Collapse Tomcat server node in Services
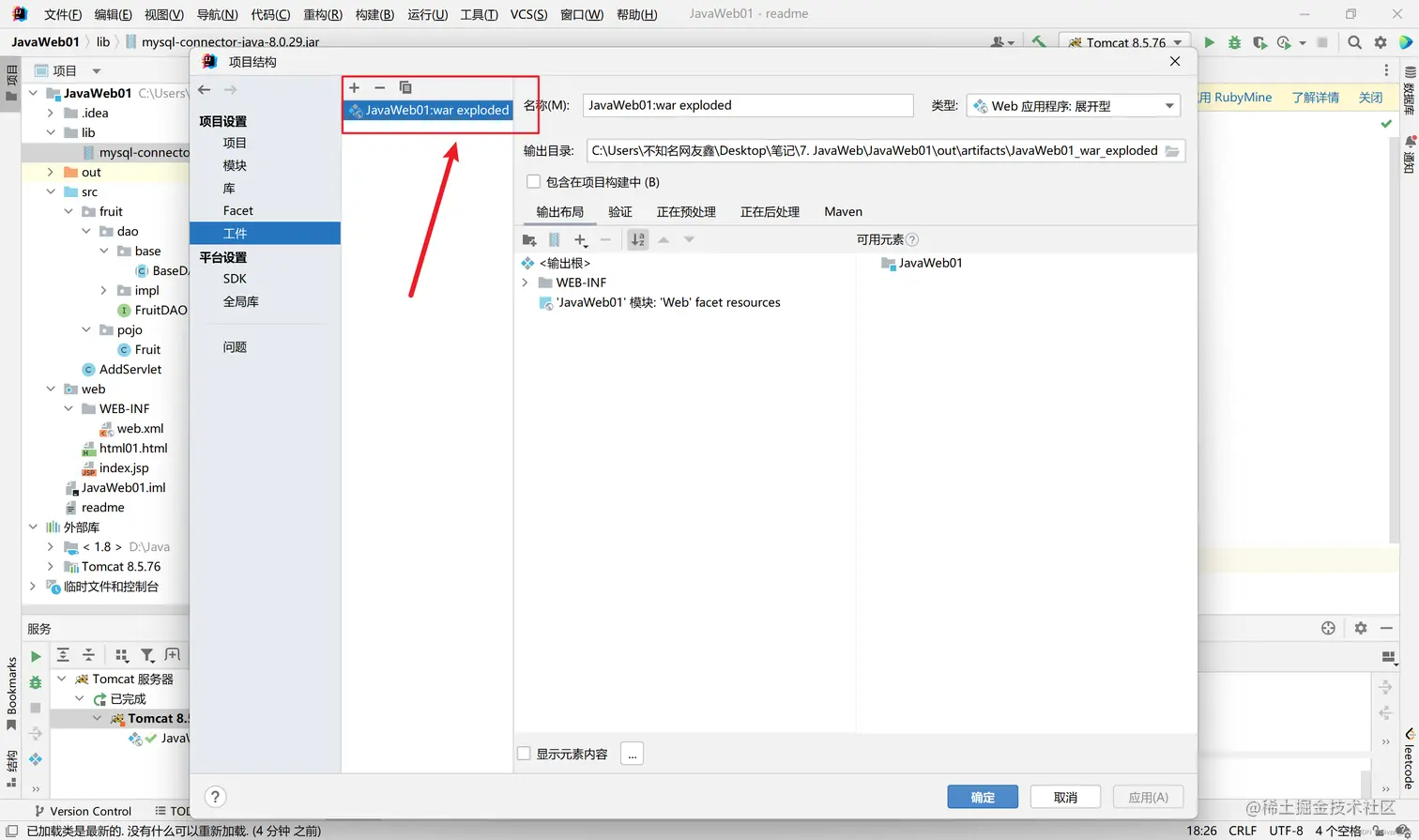 click(x=62, y=679)
